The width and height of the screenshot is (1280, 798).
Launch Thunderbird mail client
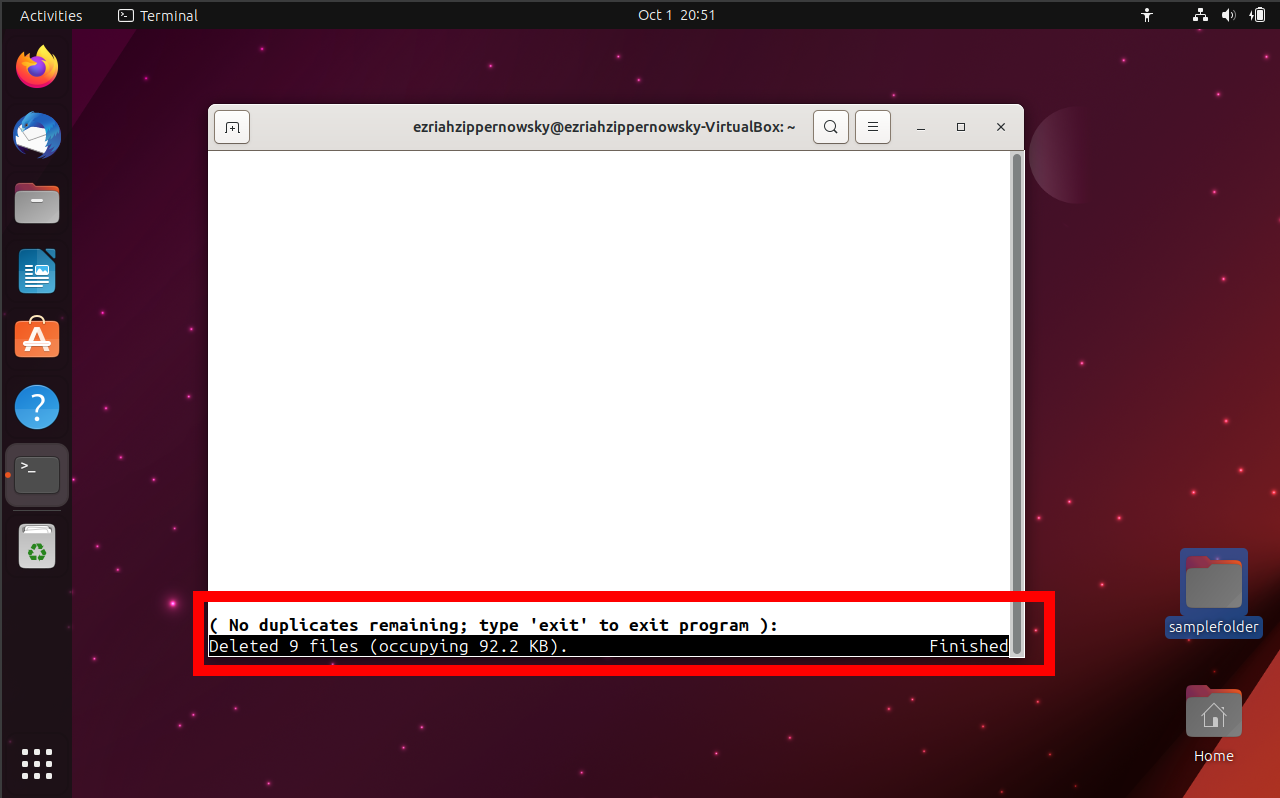[36, 135]
